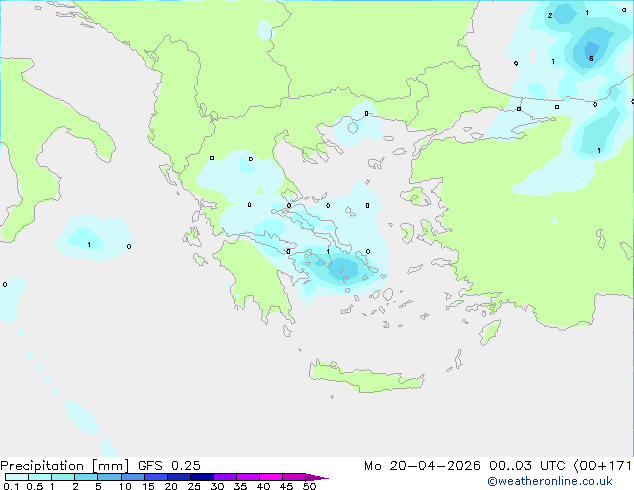
Task: Click the over-50 arrow tip of legend
Action: 317,477
